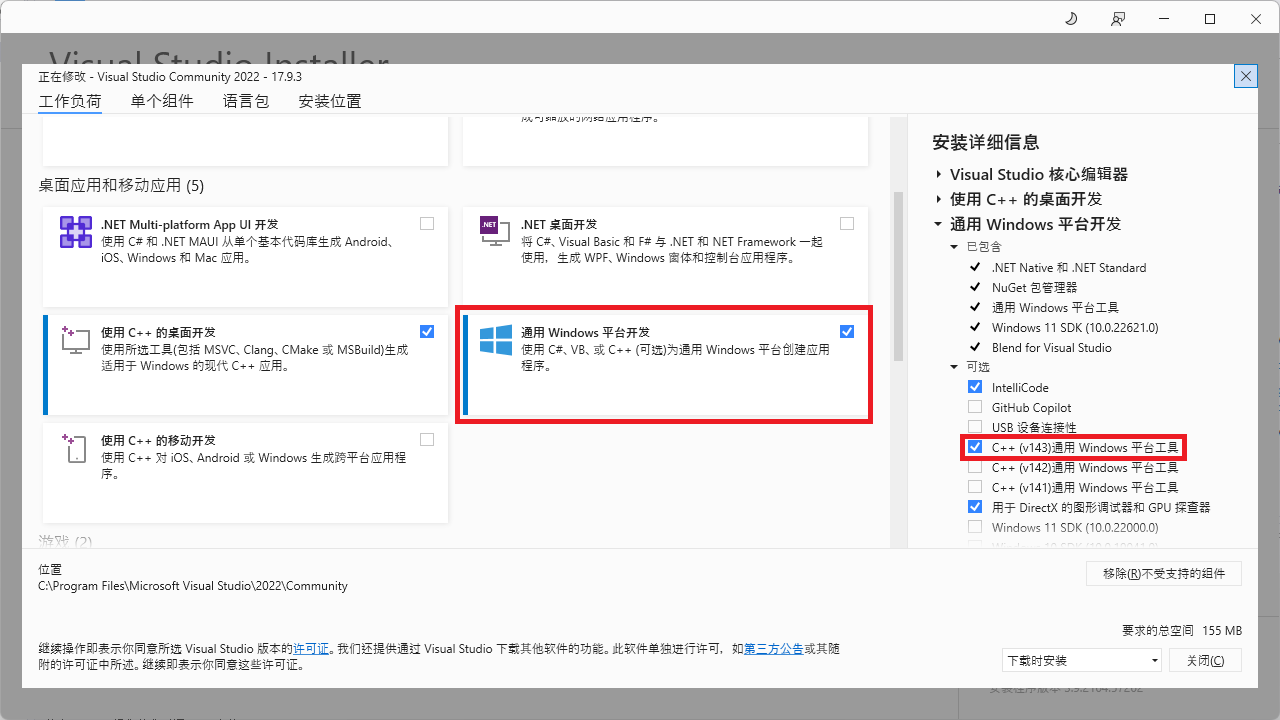1280x720 pixels.
Task: Click the Universal Windows Platform logo icon
Action: tap(496, 340)
